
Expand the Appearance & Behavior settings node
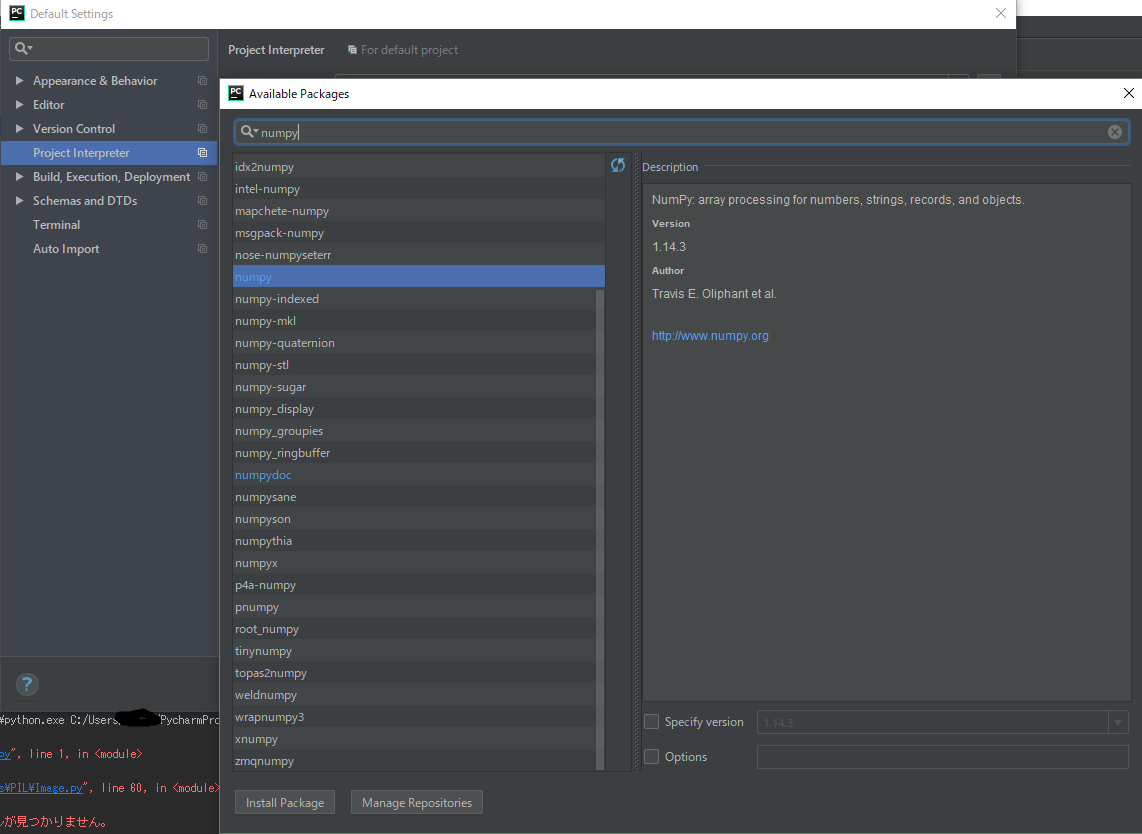coord(19,81)
